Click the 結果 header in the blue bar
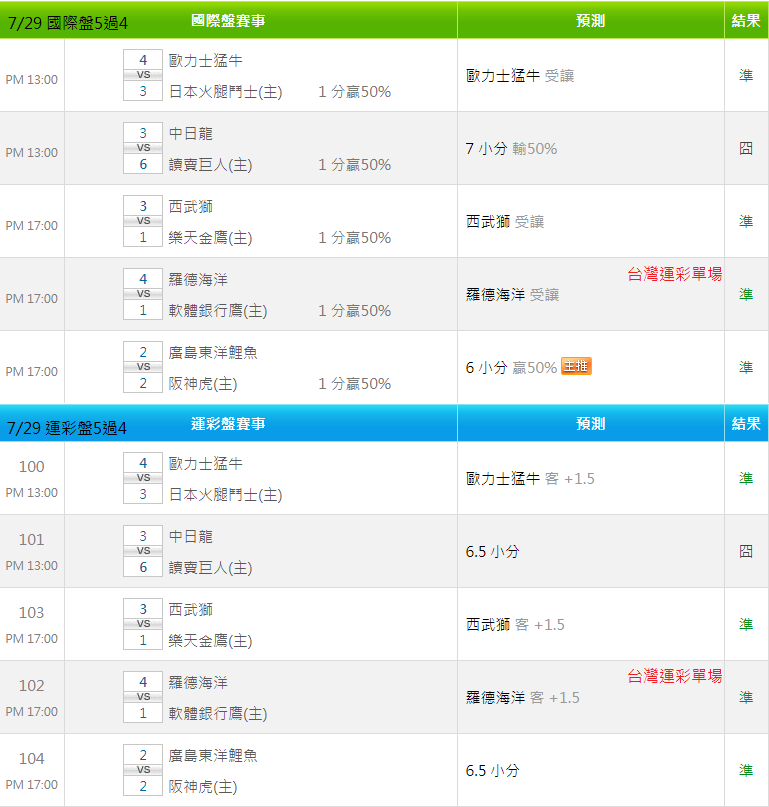The height and width of the screenshot is (807, 769). [x=746, y=424]
